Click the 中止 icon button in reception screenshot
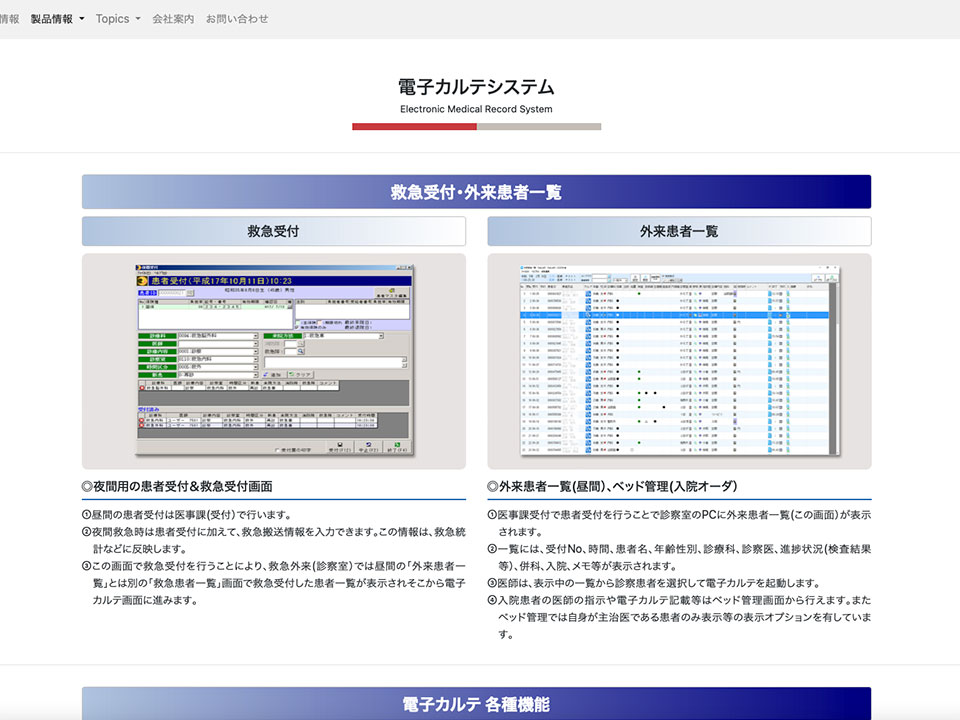 pyautogui.click(x=370, y=447)
